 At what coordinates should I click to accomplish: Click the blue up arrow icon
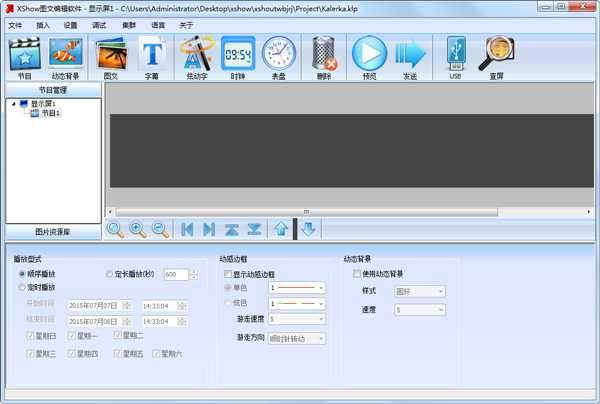tap(281, 229)
